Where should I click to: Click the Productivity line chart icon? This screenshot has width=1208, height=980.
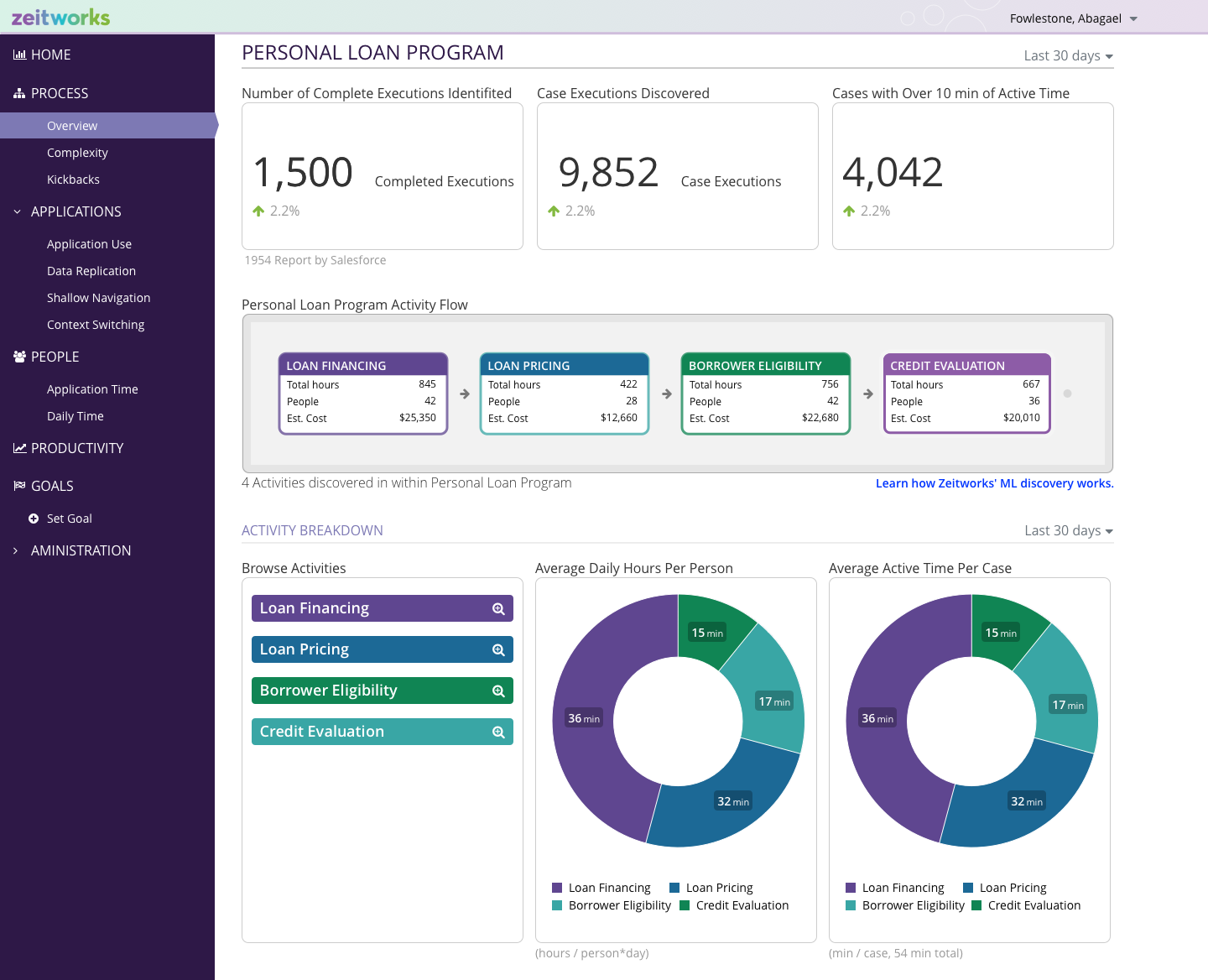click(19, 448)
